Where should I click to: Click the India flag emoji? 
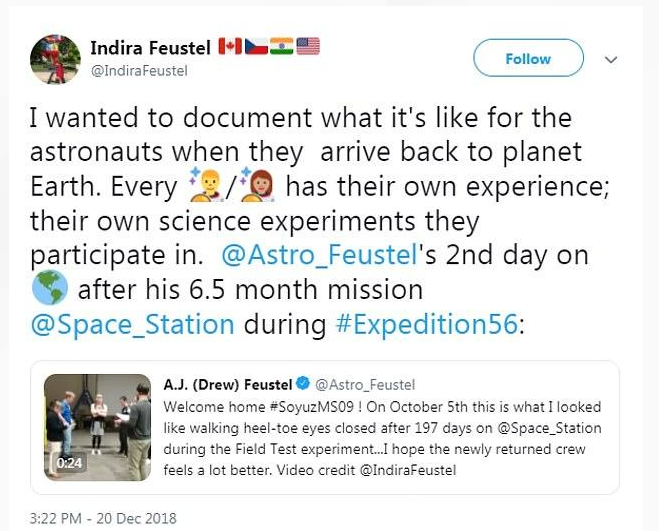(x=282, y=47)
